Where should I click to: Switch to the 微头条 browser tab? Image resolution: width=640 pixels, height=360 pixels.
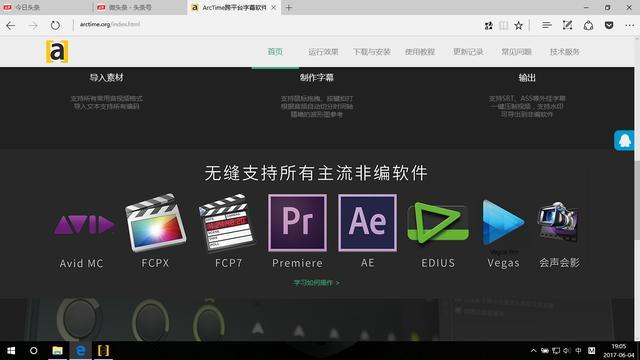(140, 7)
